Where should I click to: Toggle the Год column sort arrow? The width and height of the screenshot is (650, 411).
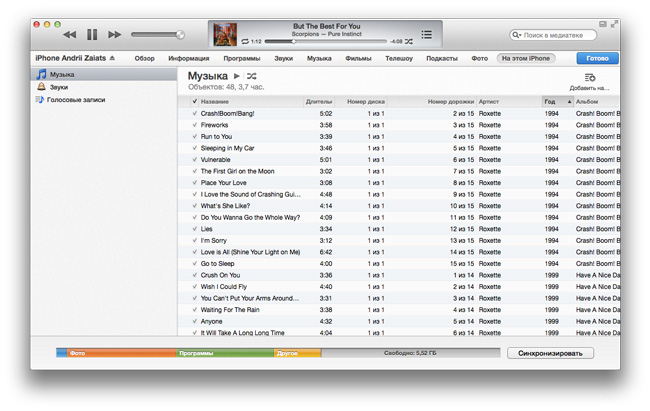pos(570,102)
